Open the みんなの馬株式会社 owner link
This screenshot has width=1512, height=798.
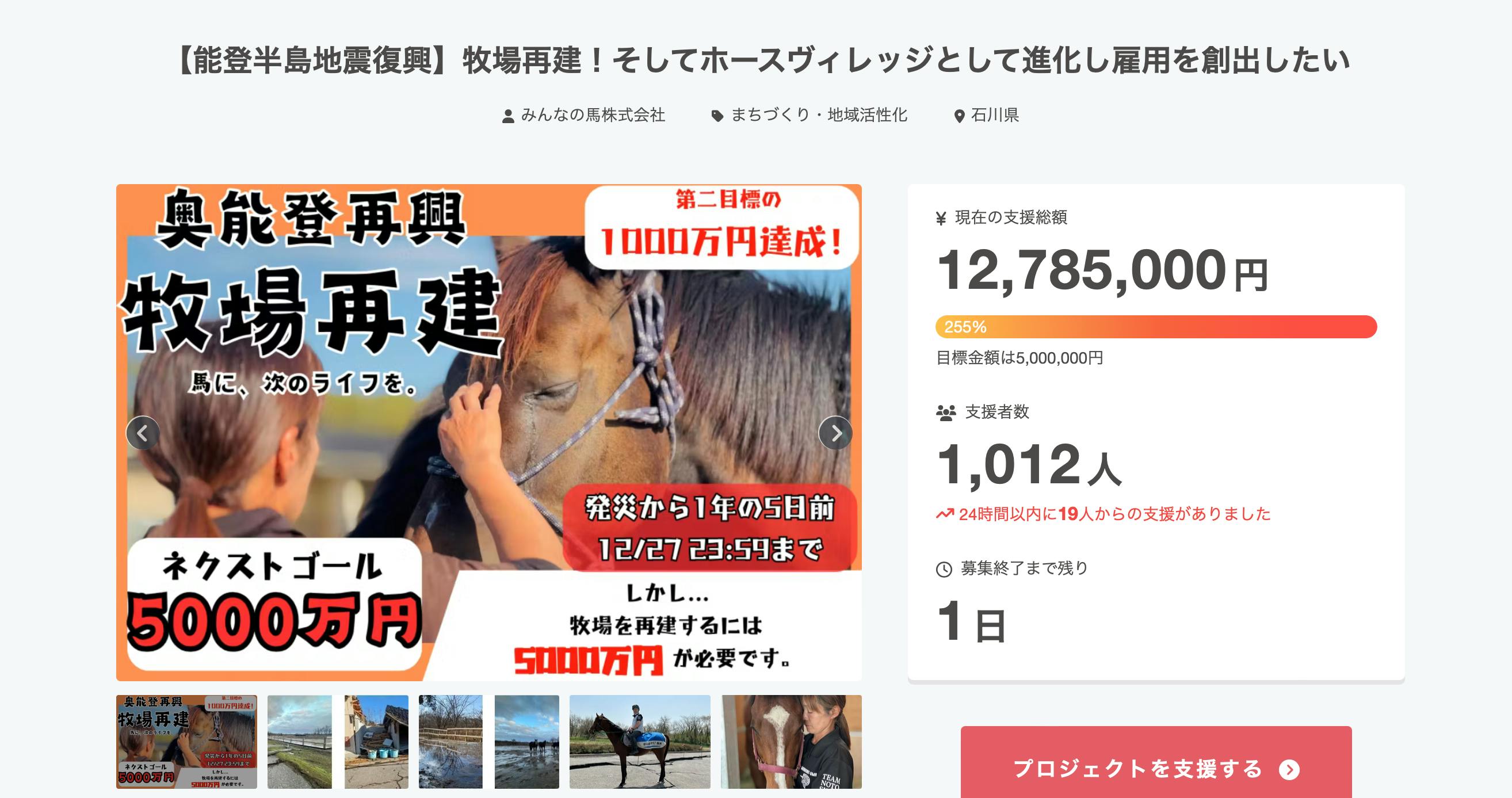point(593,115)
